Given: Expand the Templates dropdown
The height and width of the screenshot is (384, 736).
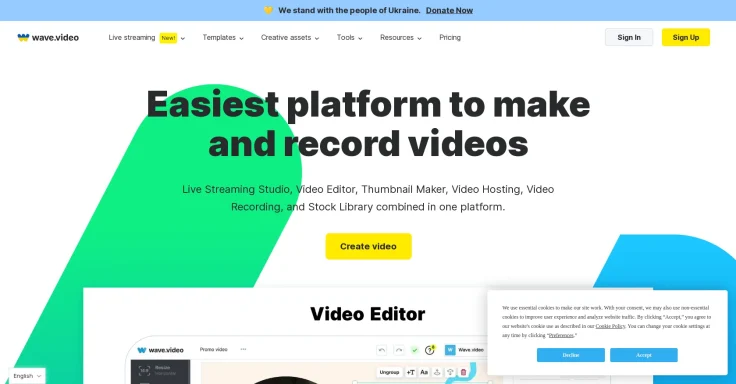Looking at the screenshot, I should tap(223, 38).
